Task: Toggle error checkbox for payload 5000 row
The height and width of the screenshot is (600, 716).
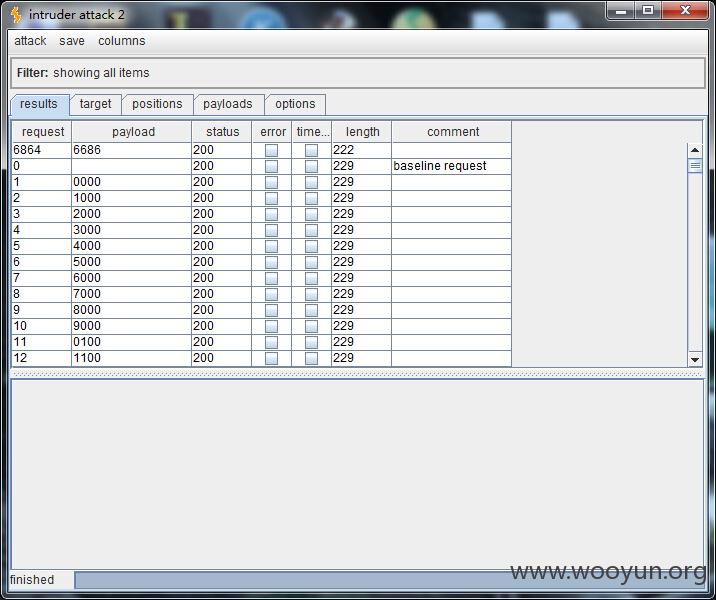Action: 272,262
